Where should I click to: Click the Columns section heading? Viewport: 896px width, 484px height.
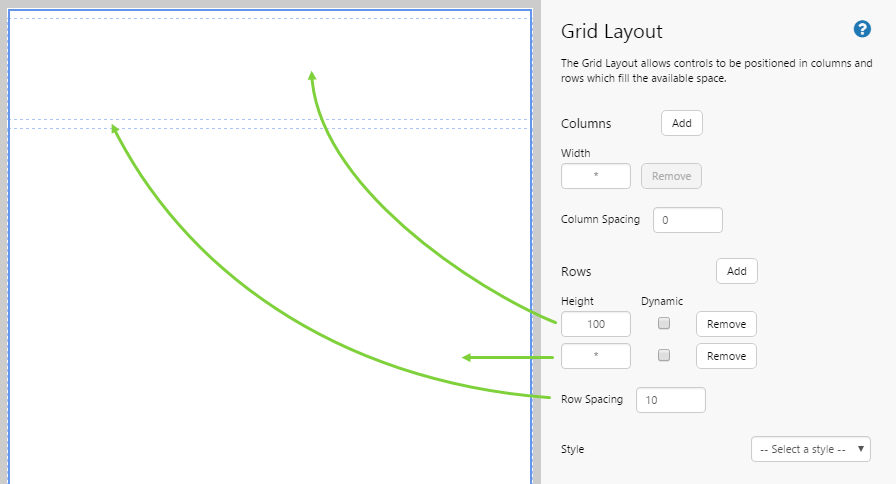(586, 123)
